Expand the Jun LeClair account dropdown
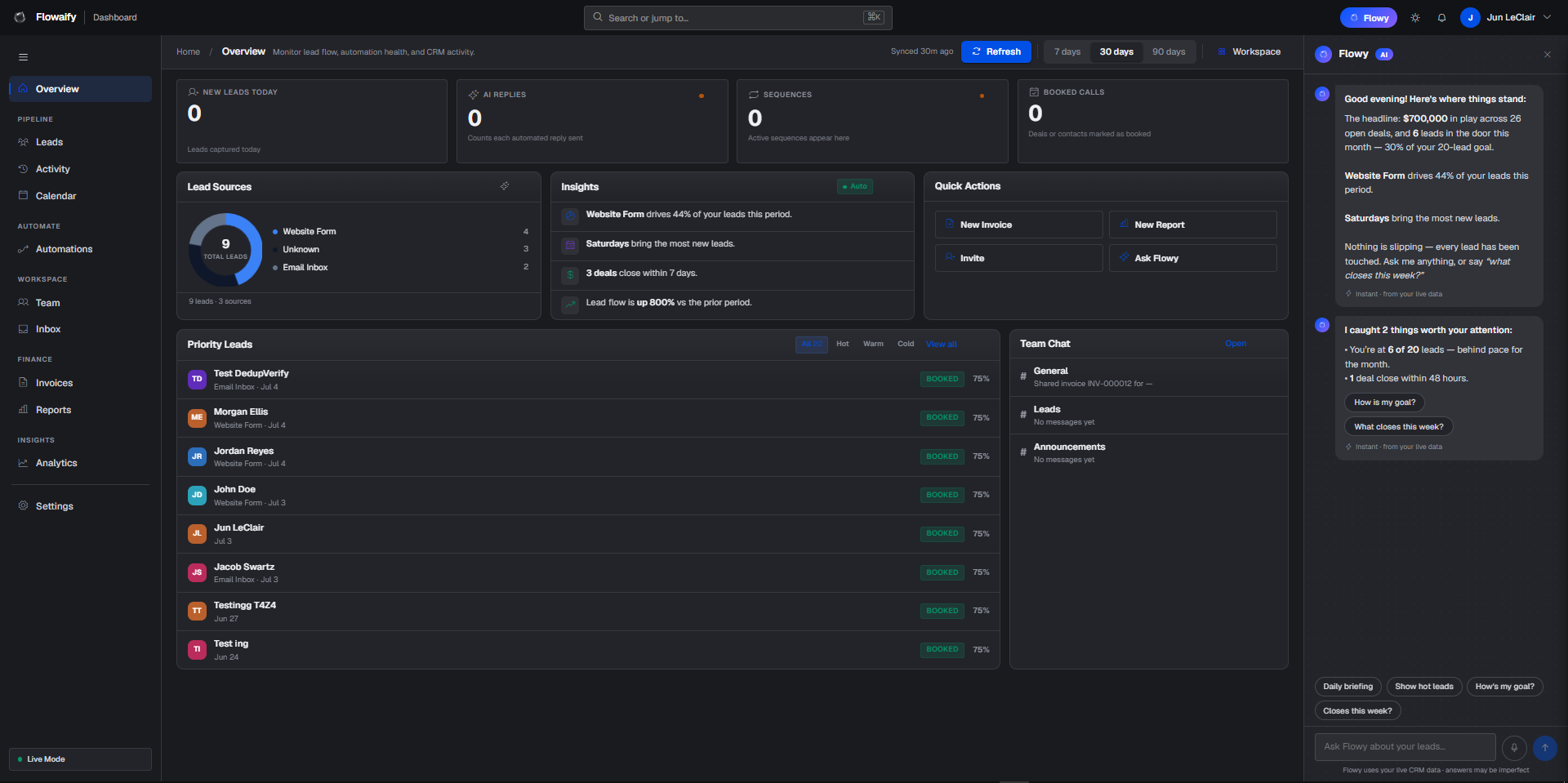1568x783 pixels. pyautogui.click(x=1547, y=17)
